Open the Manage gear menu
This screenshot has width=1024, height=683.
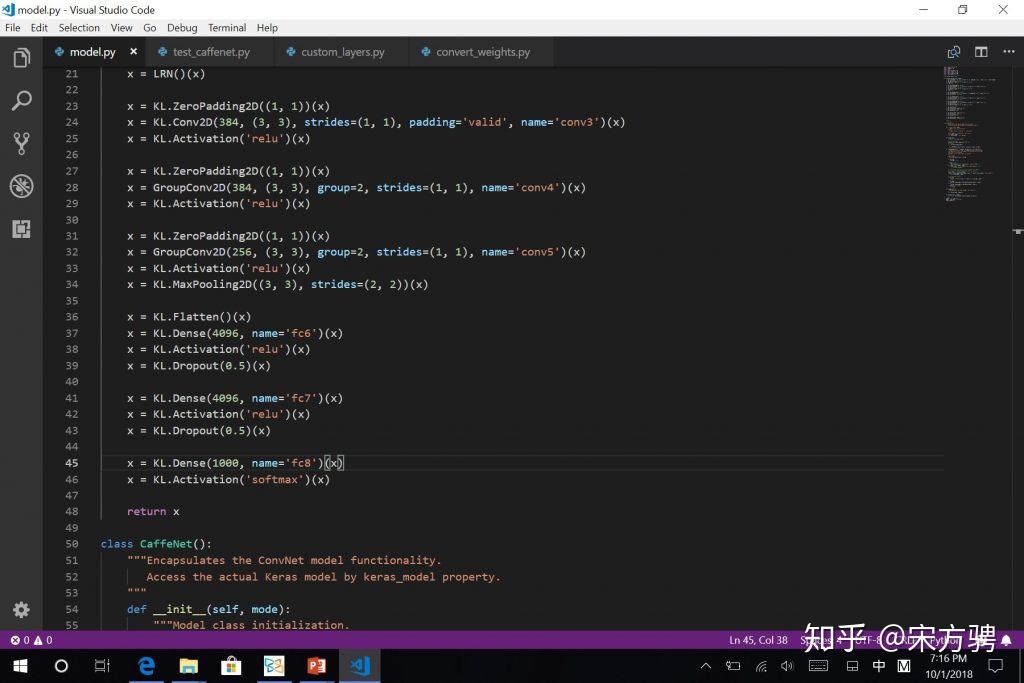coord(22,609)
